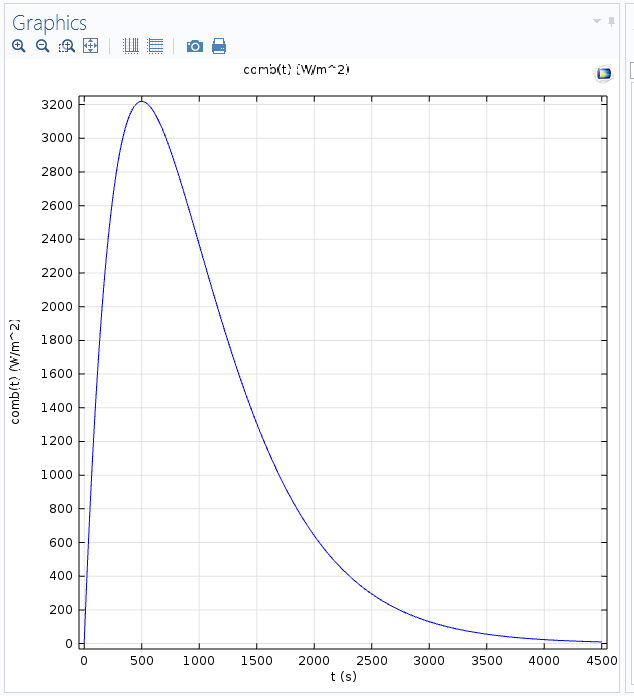Click the COMSOL logo icon above plot
This screenshot has height=696, width=634.
[x=603, y=73]
